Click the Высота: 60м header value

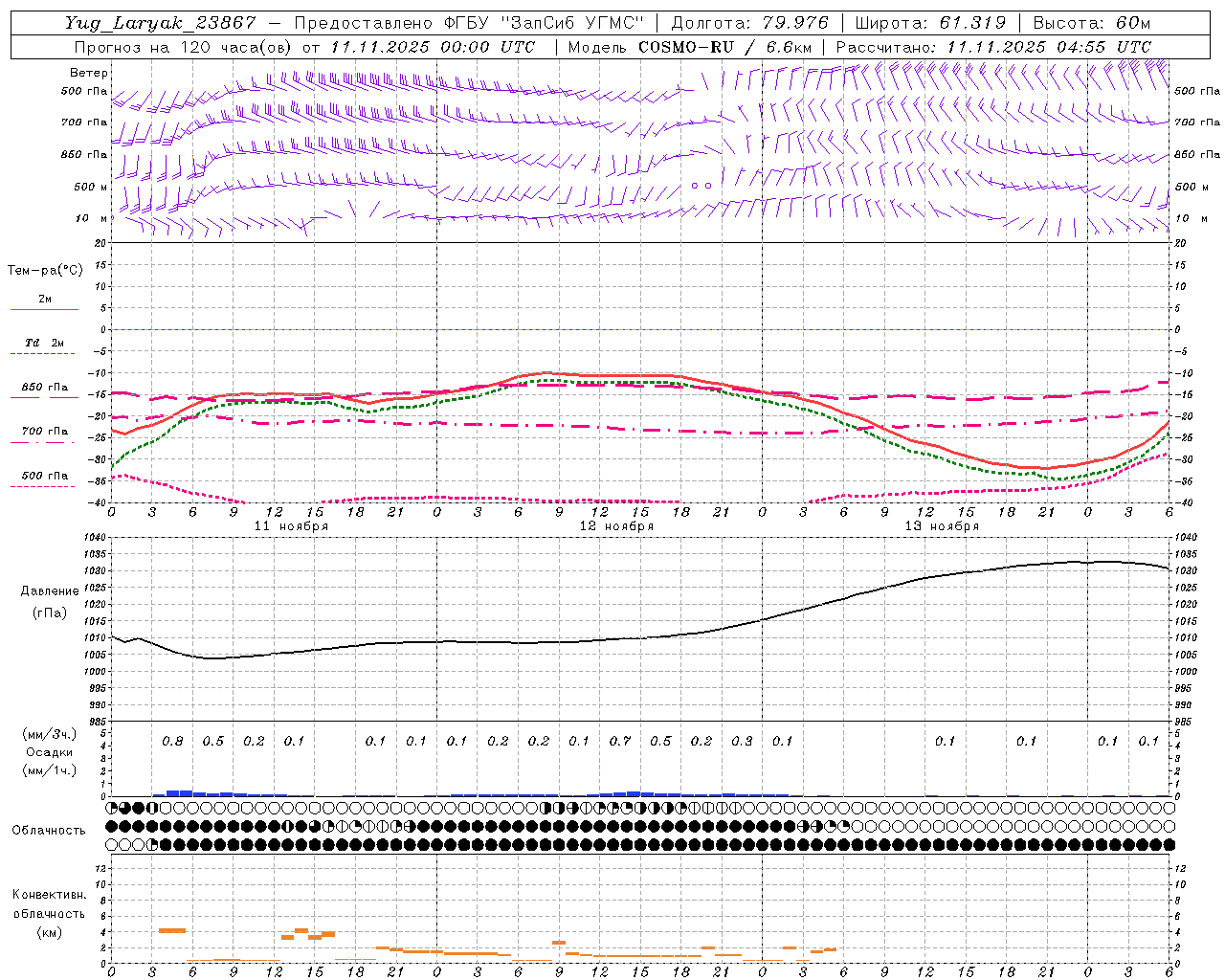coord(1090,23)
